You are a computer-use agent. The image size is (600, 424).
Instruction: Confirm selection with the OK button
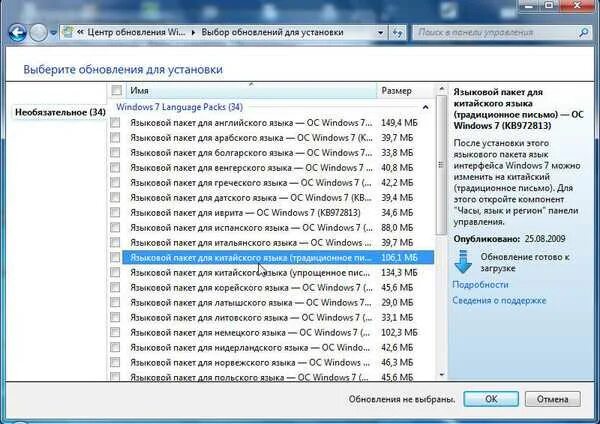coord(491,399)
